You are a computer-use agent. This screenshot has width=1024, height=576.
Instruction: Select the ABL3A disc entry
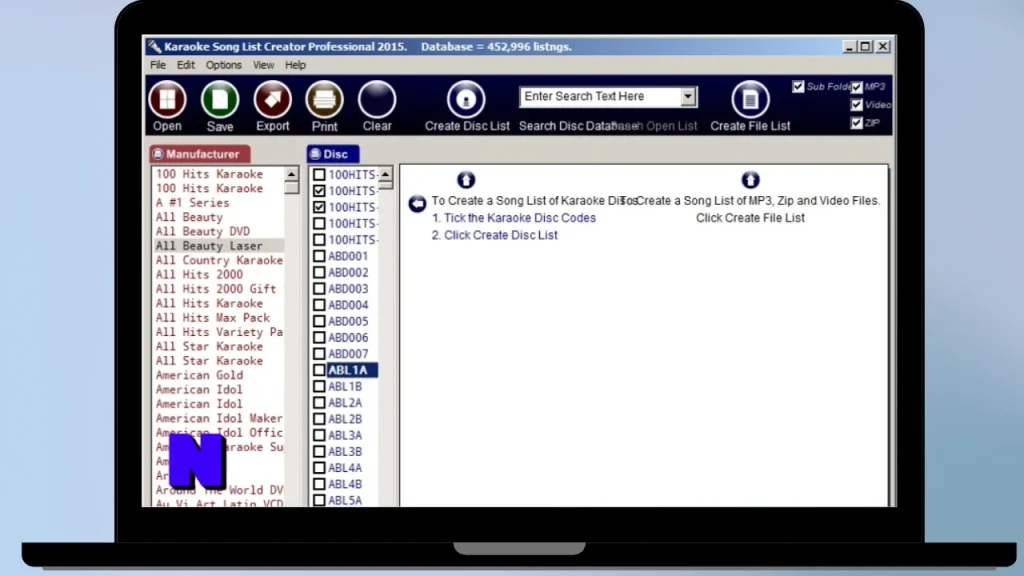pyautogui.click(x=345, y=435)
